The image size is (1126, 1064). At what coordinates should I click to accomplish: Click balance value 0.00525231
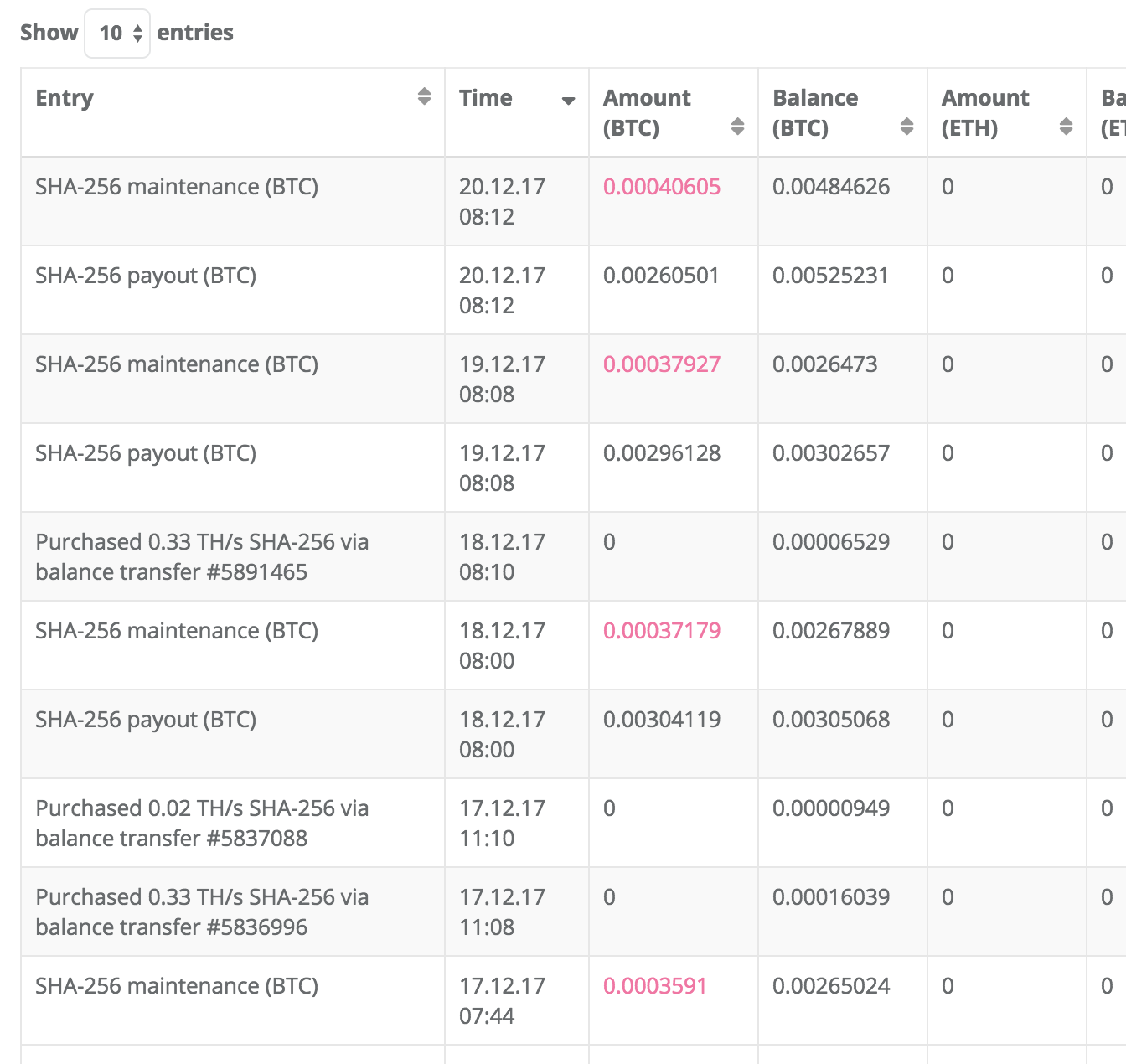(830, 276)
